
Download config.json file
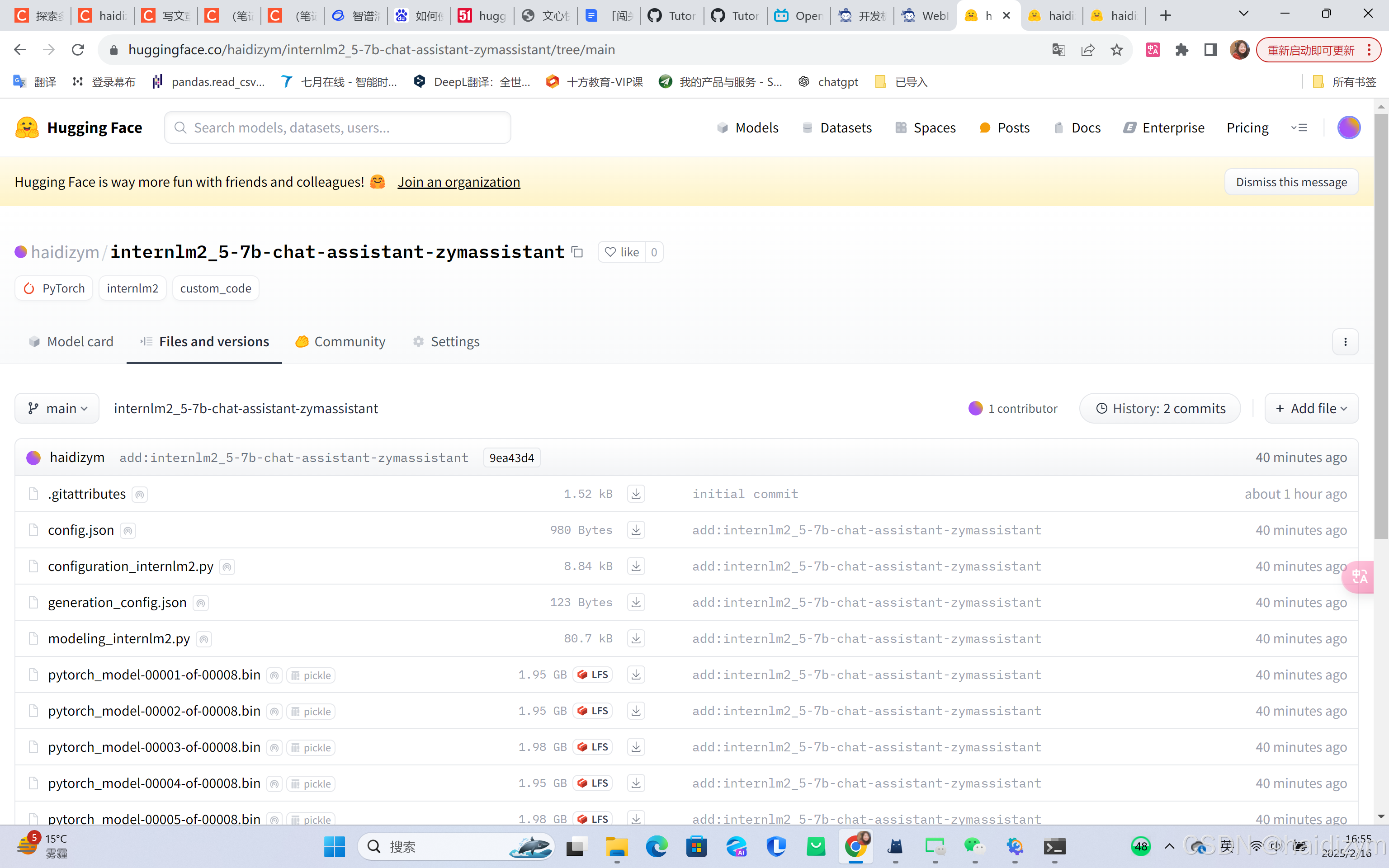636,530
